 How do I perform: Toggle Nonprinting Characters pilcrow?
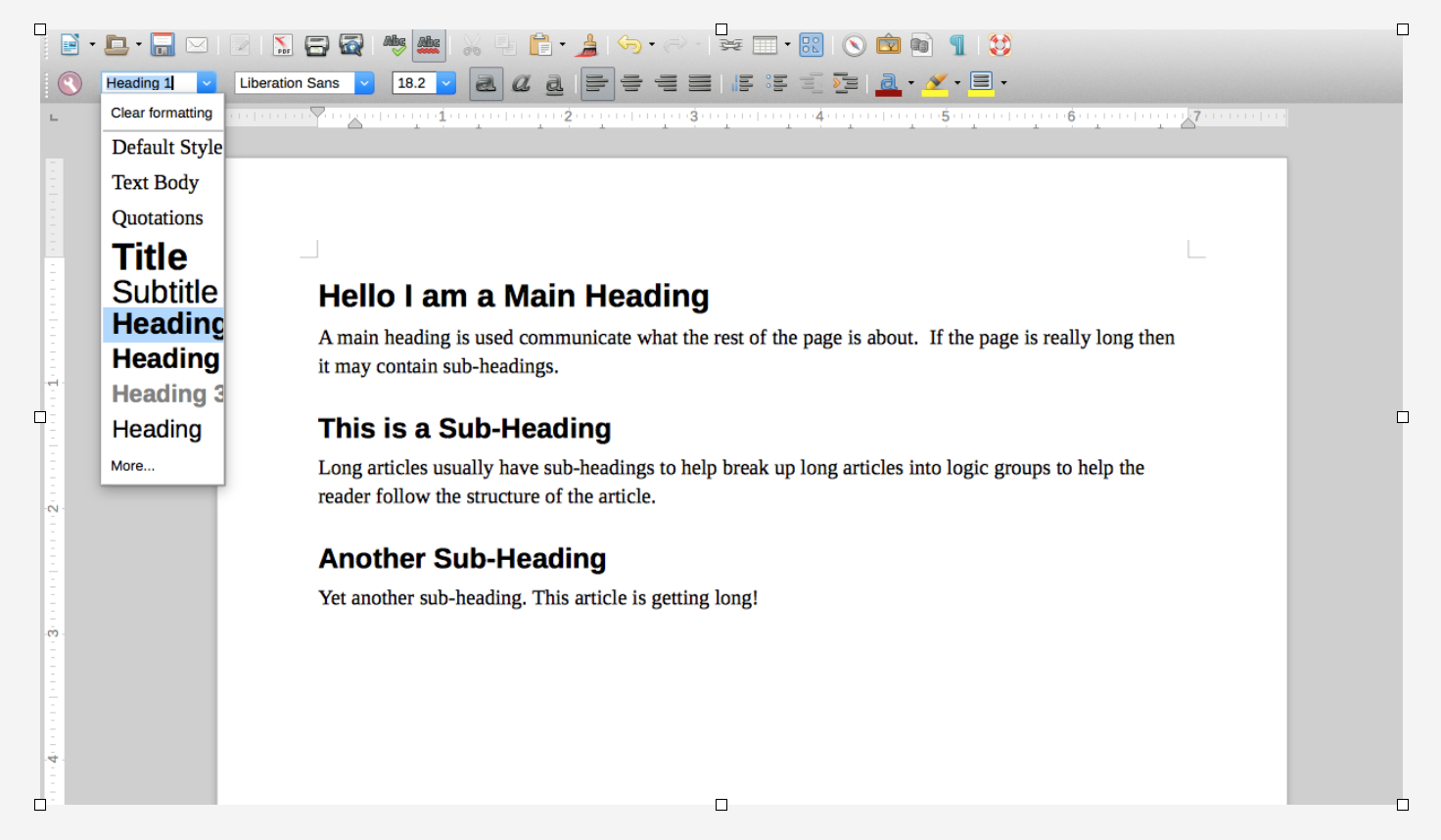pos(958,45)
